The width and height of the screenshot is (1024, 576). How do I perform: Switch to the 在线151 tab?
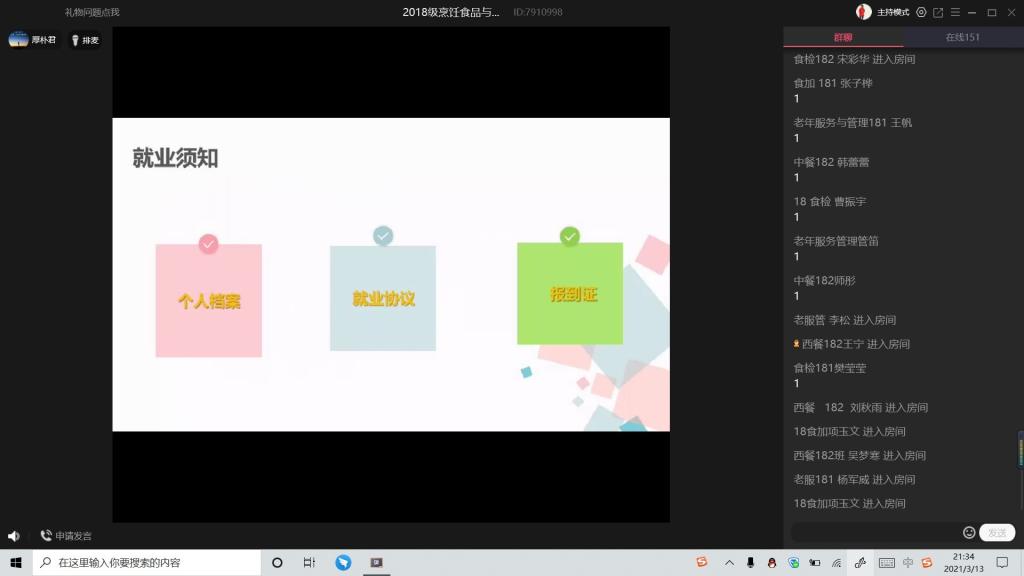click(963, 37)
